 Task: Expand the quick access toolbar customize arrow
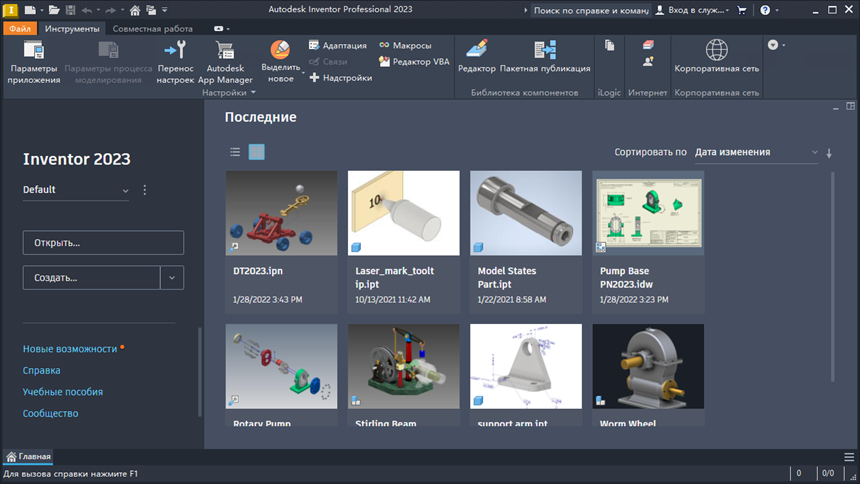pos(165,10)
